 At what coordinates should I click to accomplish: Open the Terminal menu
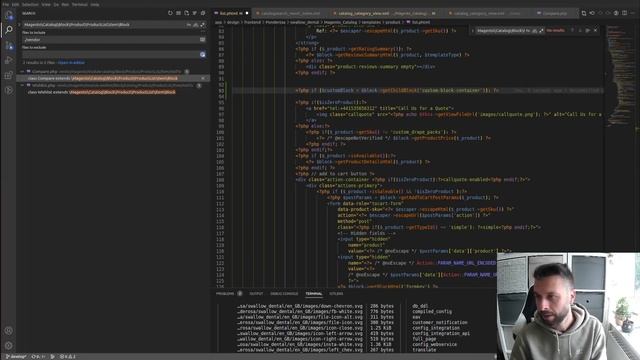tap(80, 4)
